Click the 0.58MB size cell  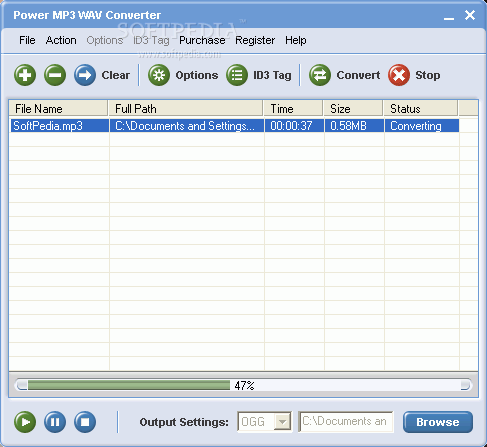[x=354, y=126]
